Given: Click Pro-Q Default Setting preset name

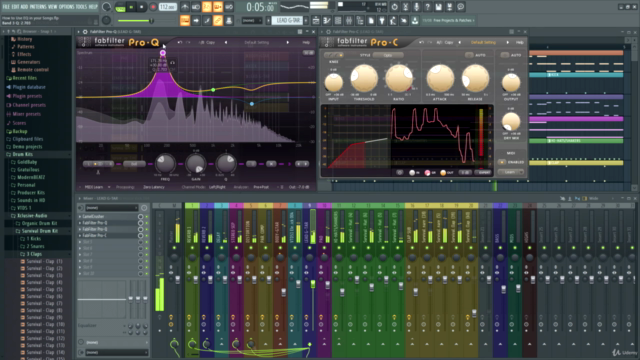Looking at the screenshot, I should 257,42.
